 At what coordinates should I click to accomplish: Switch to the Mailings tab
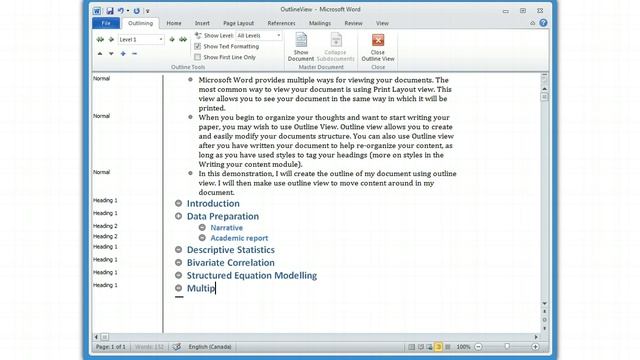(320, 23)
